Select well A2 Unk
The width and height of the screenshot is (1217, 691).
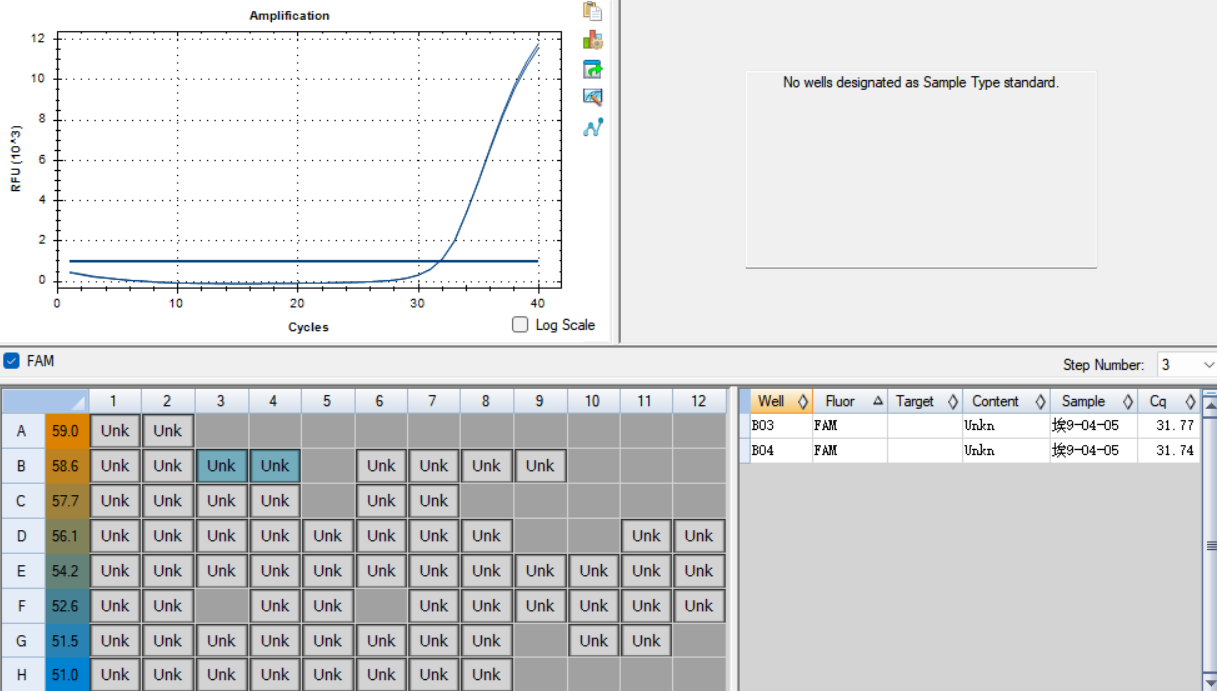(x=167, y=431)
